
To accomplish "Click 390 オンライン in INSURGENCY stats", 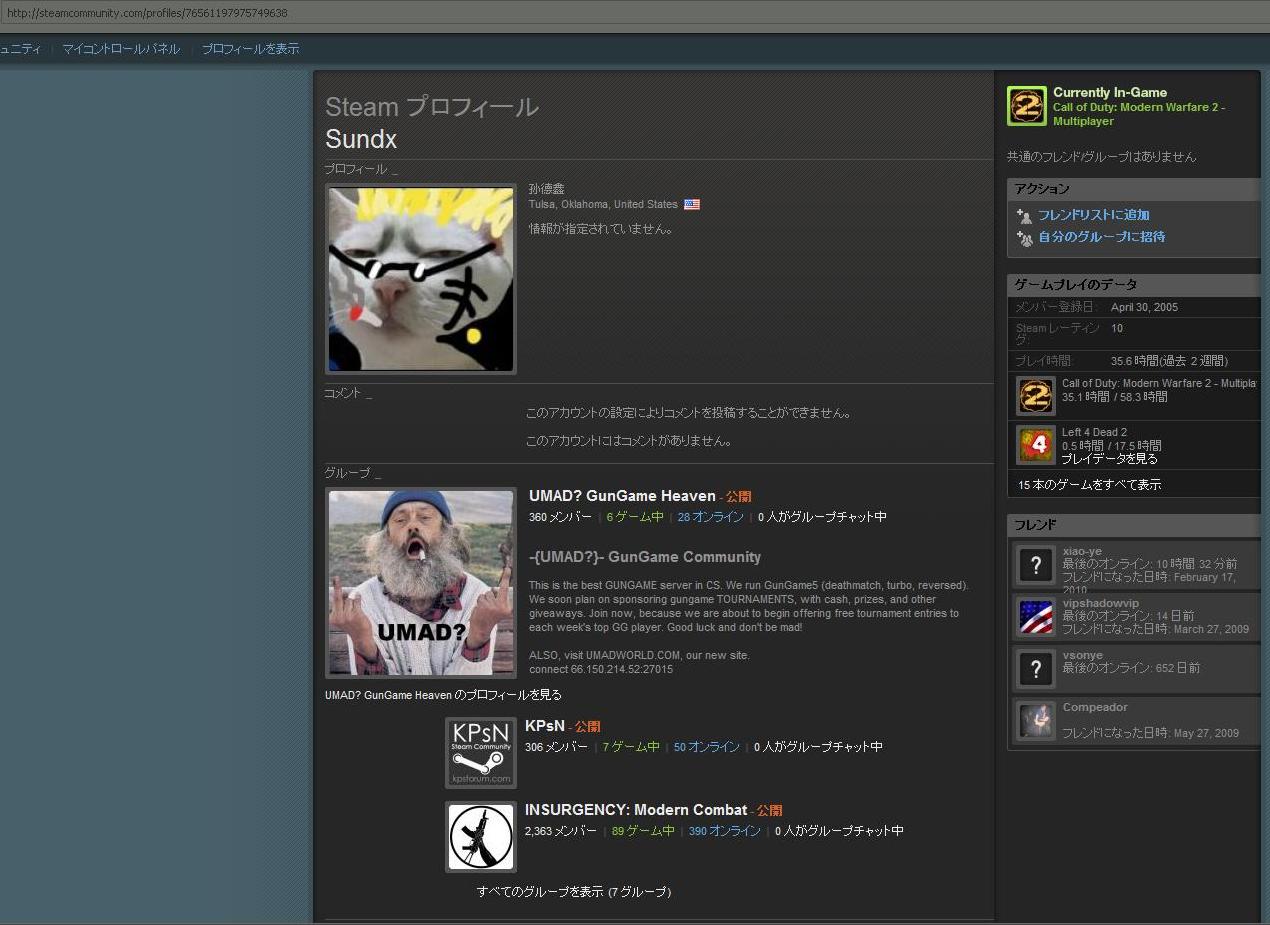I will (x=725, y=831).
